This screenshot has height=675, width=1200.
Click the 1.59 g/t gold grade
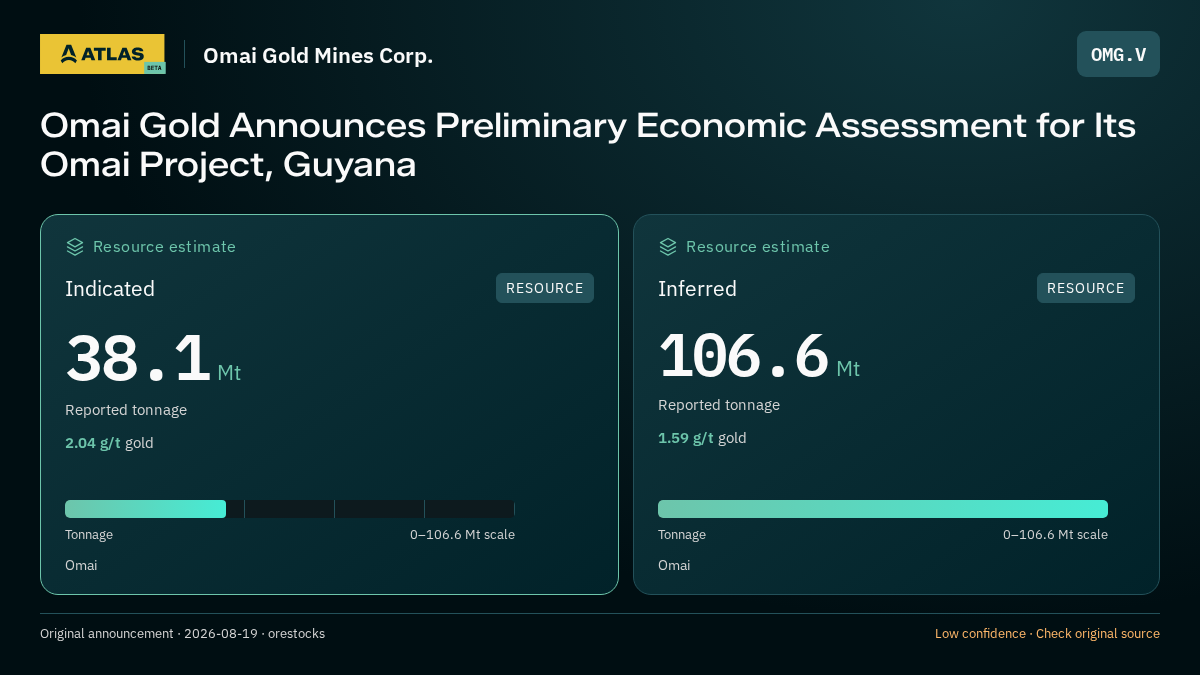(702, 438)
